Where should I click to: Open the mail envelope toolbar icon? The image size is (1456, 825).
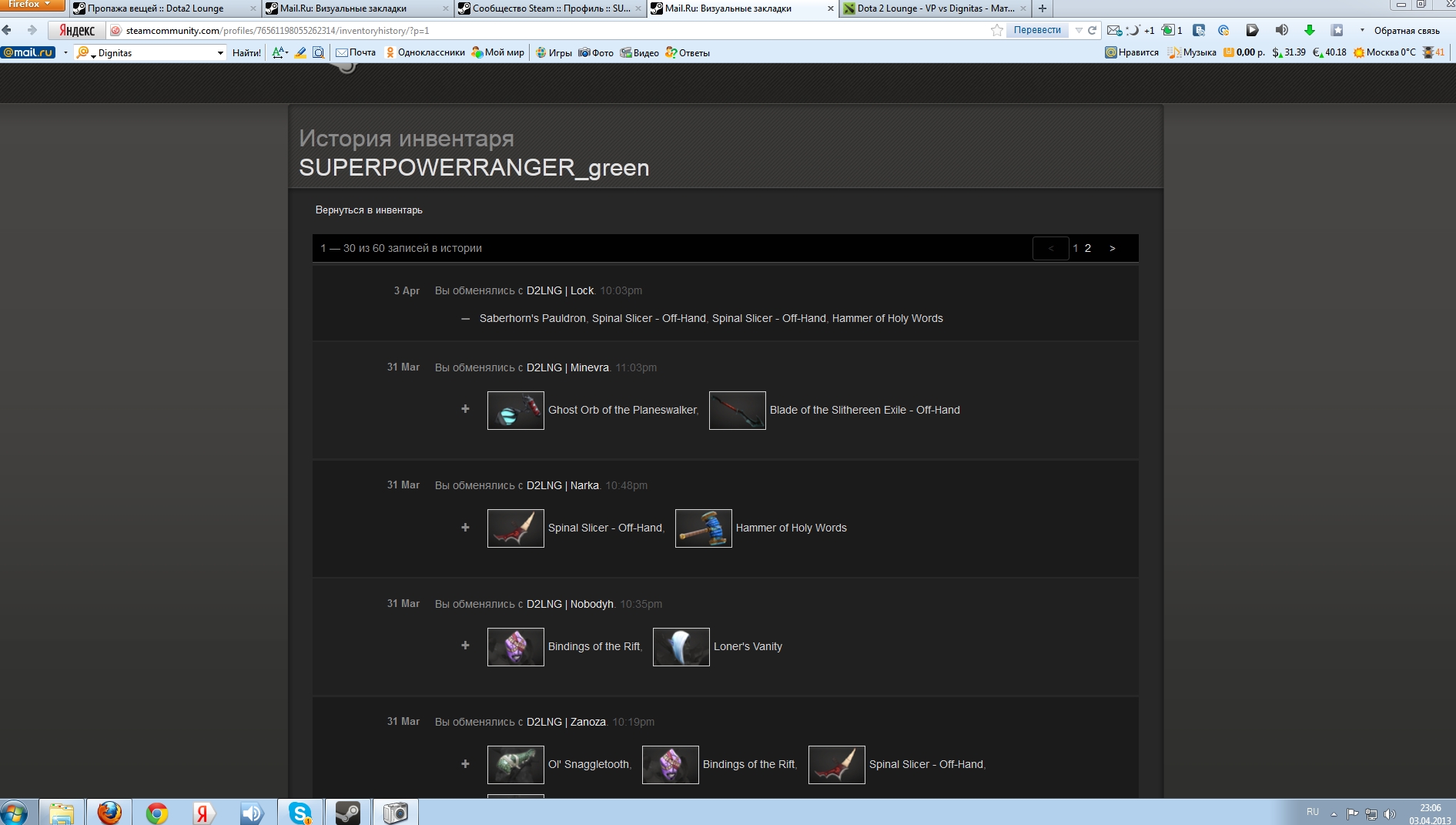(x=1113, y=30)
